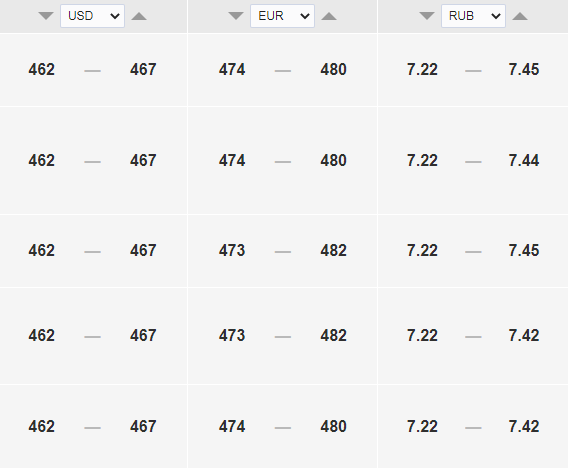Image resolution: width=568 pixels, height=468 pixels.
Task: Select the second row RUB sell rate 7.44
Action: click(524, 160)
